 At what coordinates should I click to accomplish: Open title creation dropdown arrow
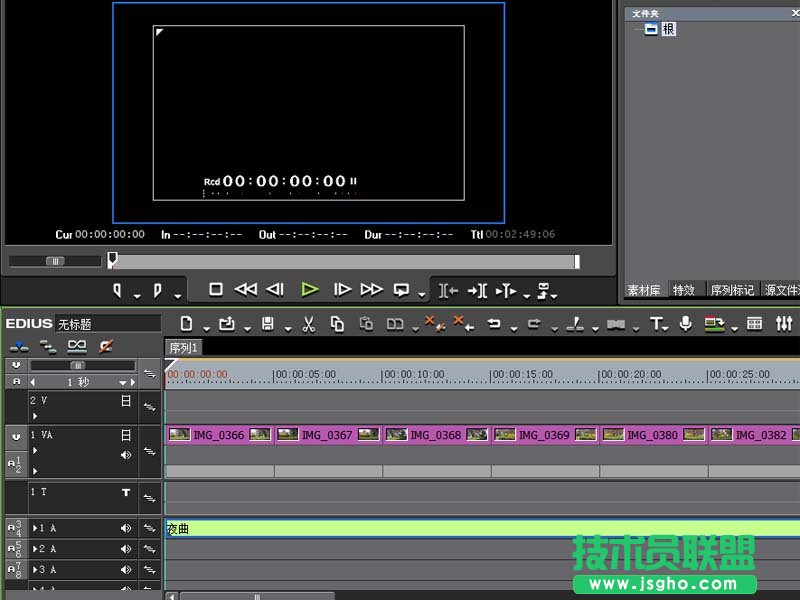665,329
